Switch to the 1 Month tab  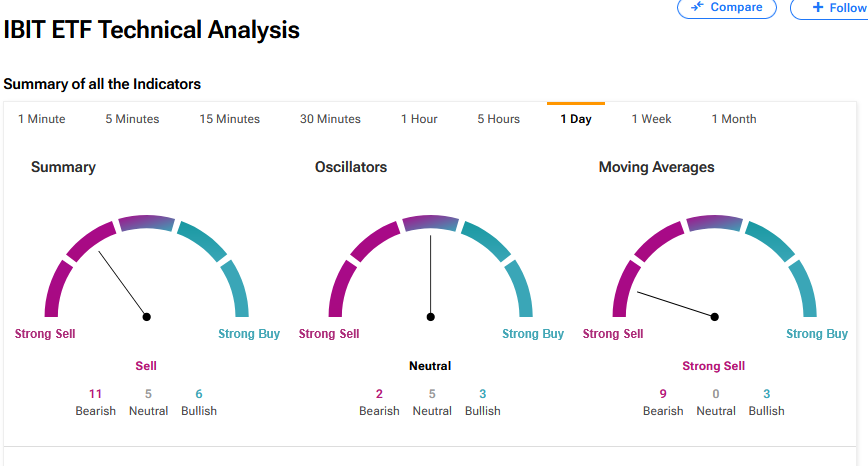tap(733, 119)
